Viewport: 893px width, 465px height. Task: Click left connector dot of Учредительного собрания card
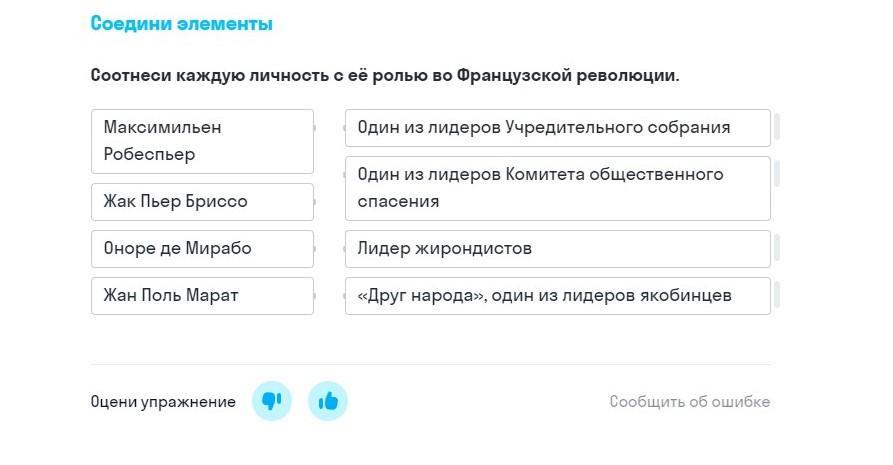345,128
